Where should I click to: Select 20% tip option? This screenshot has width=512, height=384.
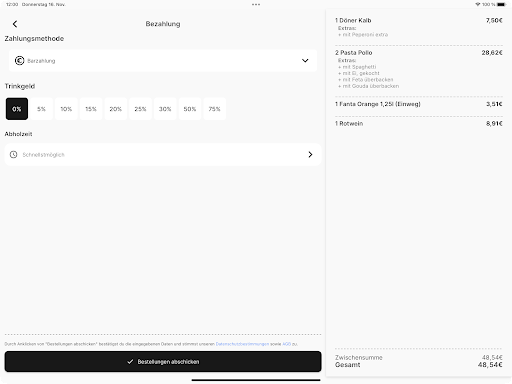pos(116,109)
